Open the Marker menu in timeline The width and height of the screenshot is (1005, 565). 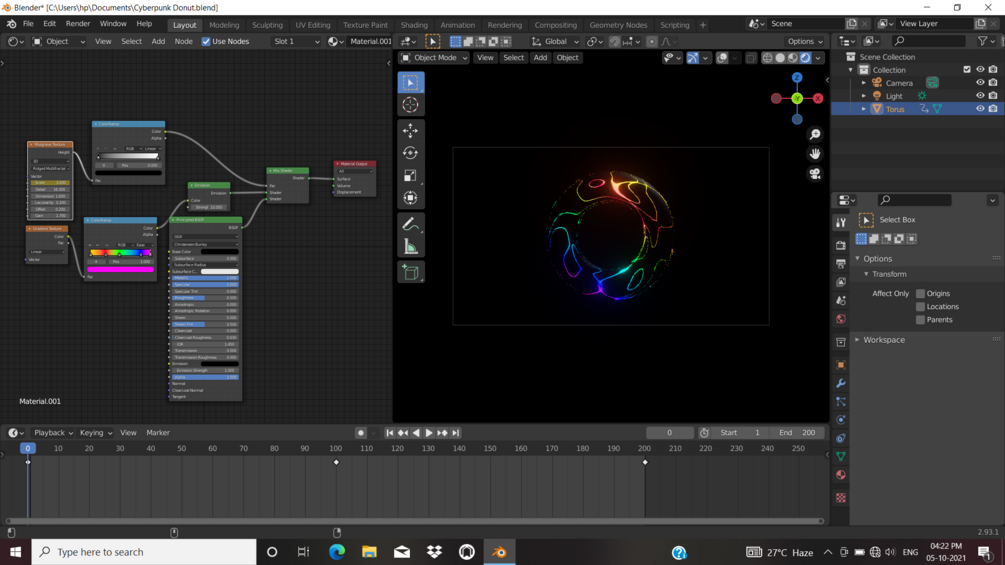(x=158, y=432)
